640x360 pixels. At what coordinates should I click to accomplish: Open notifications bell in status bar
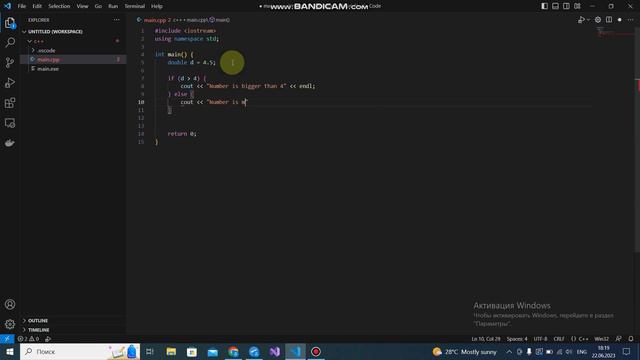click(x=631, y=339)
